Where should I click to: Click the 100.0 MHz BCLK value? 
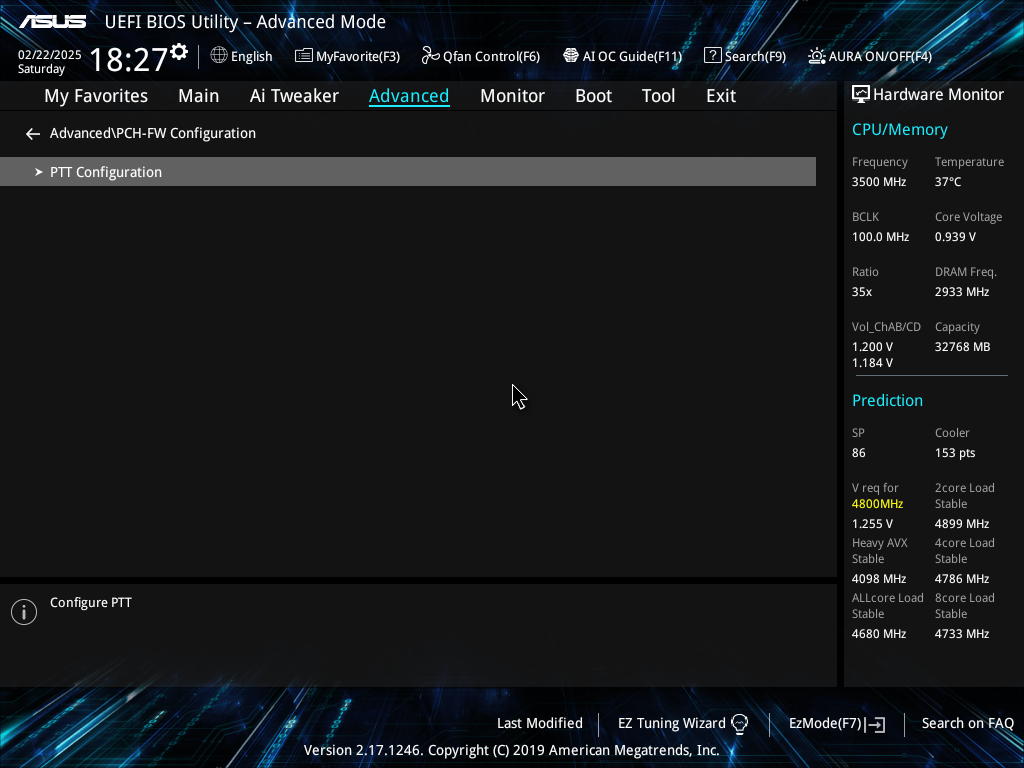[x=880, y=237]
